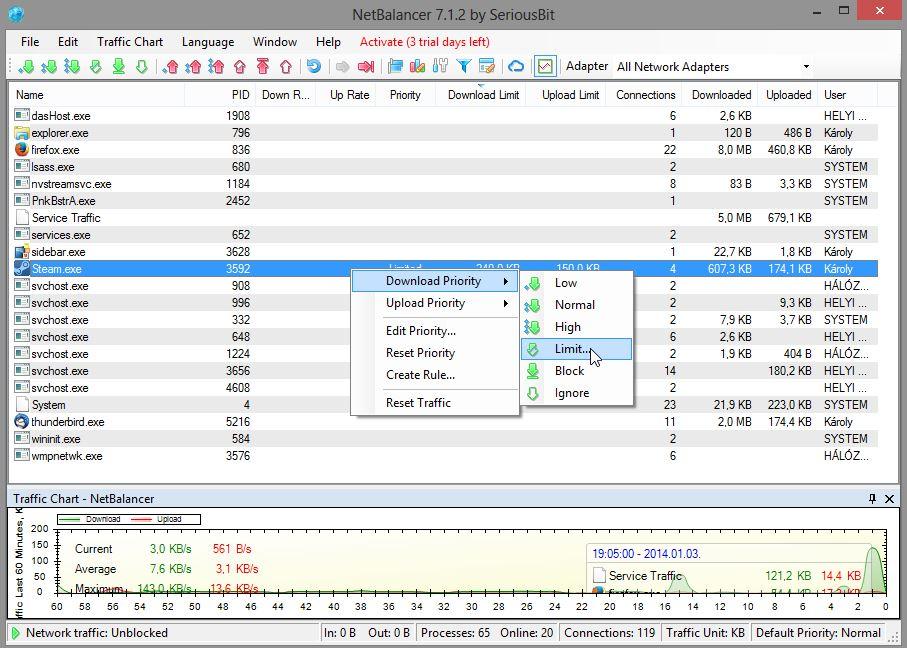Sort by the Downloaded column header
This screenshot has width=907, height=648.
tap(720, 95)
